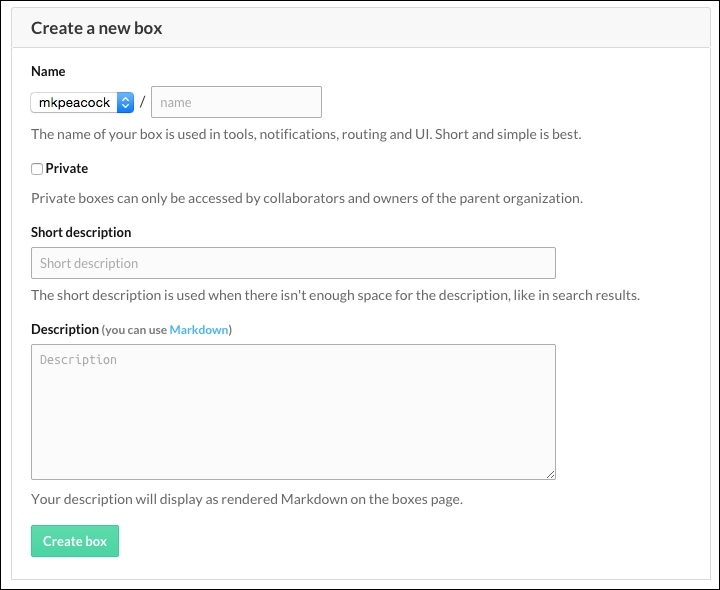Focus the box name input field
720x590 pixels.
click(236, 102)
